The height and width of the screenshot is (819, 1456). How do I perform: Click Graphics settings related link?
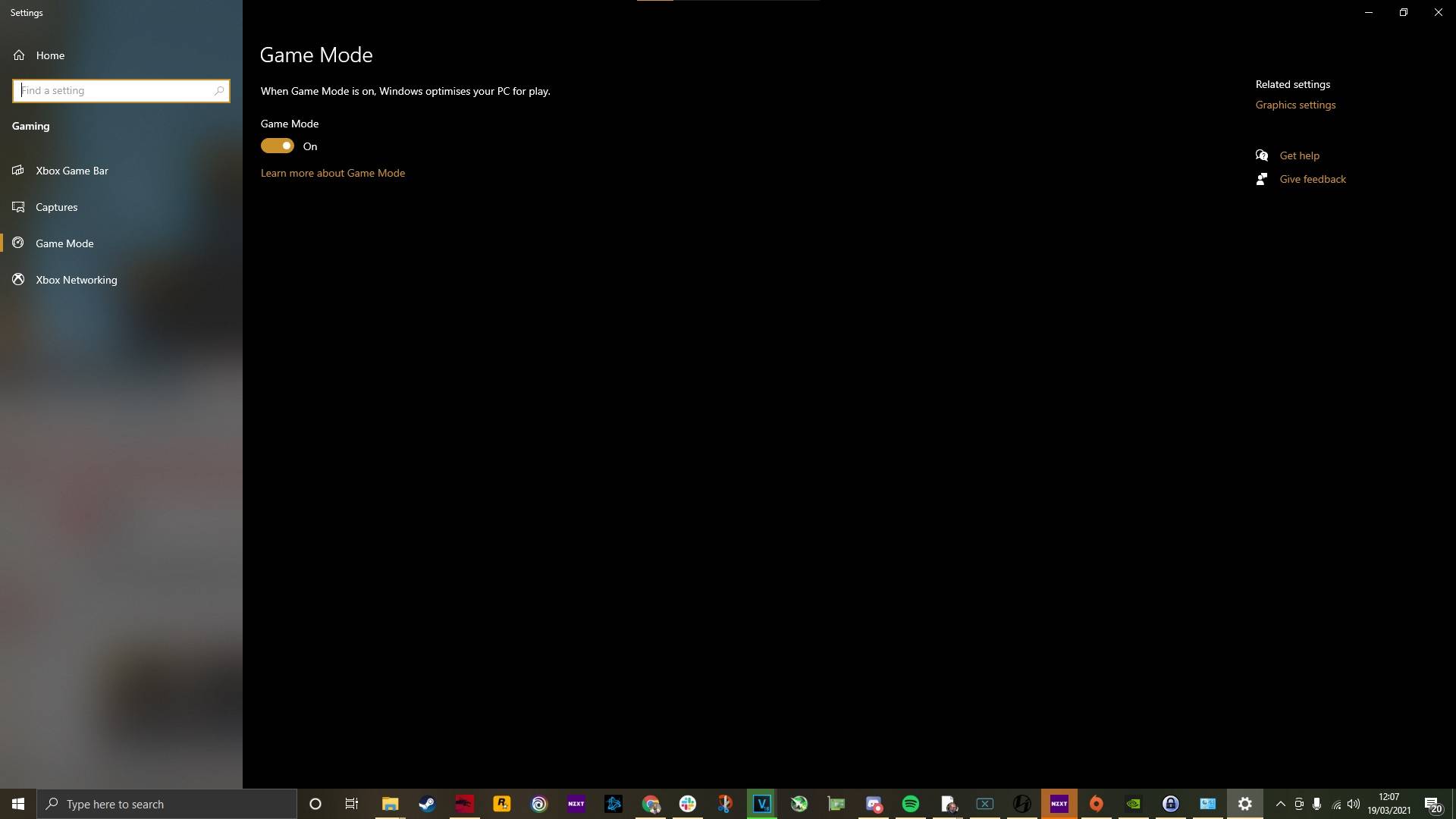1295,104
